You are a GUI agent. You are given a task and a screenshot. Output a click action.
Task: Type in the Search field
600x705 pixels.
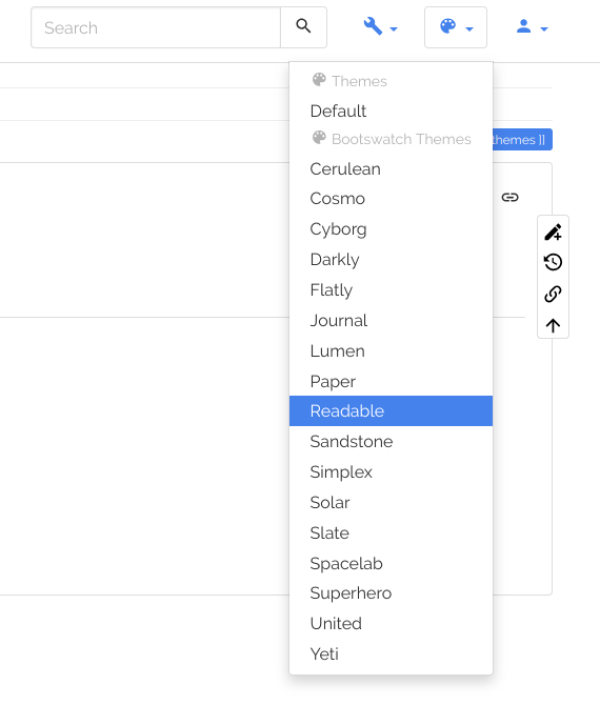[x=155, y=28]
